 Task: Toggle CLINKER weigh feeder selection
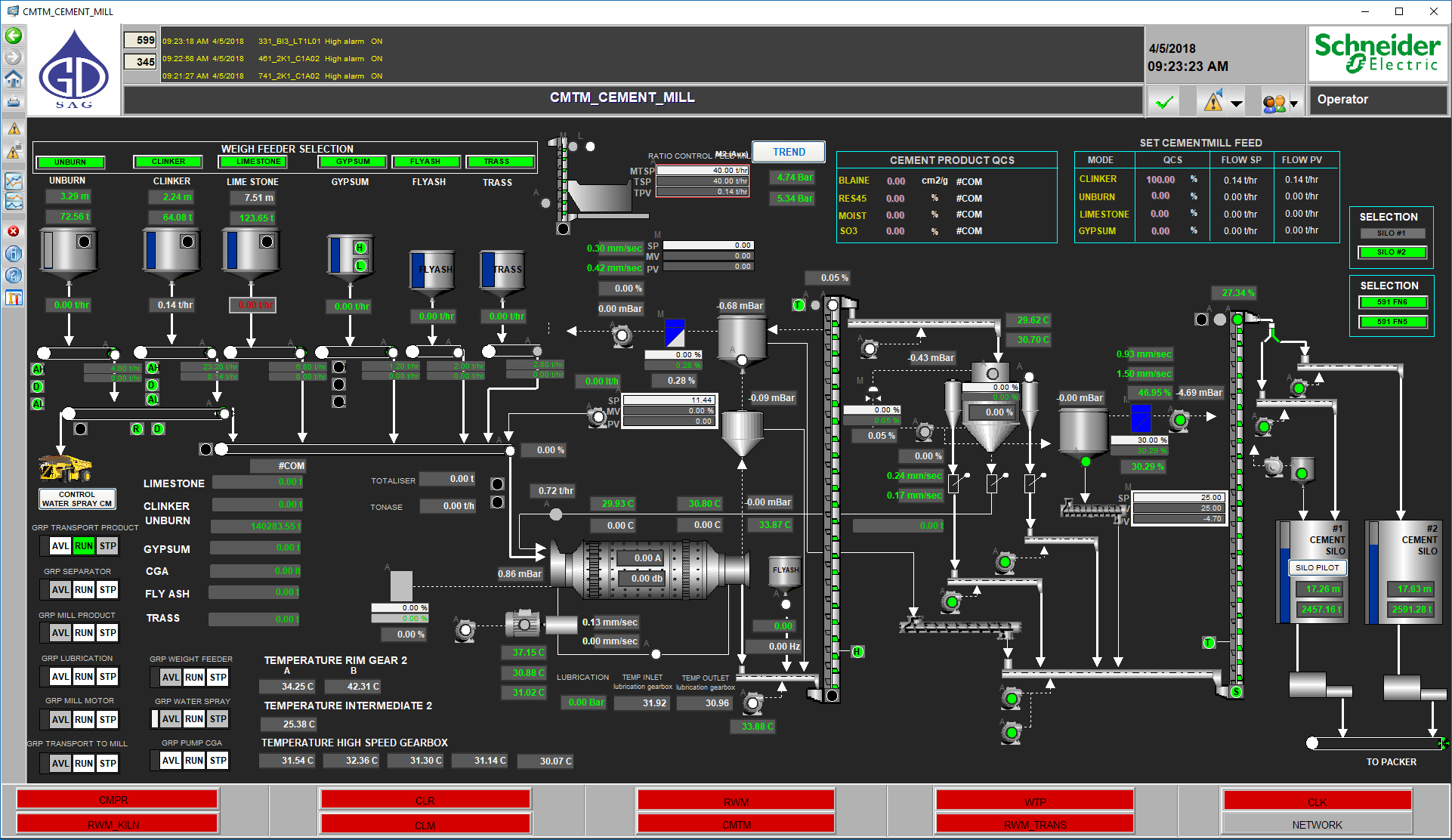pos(168,161)
